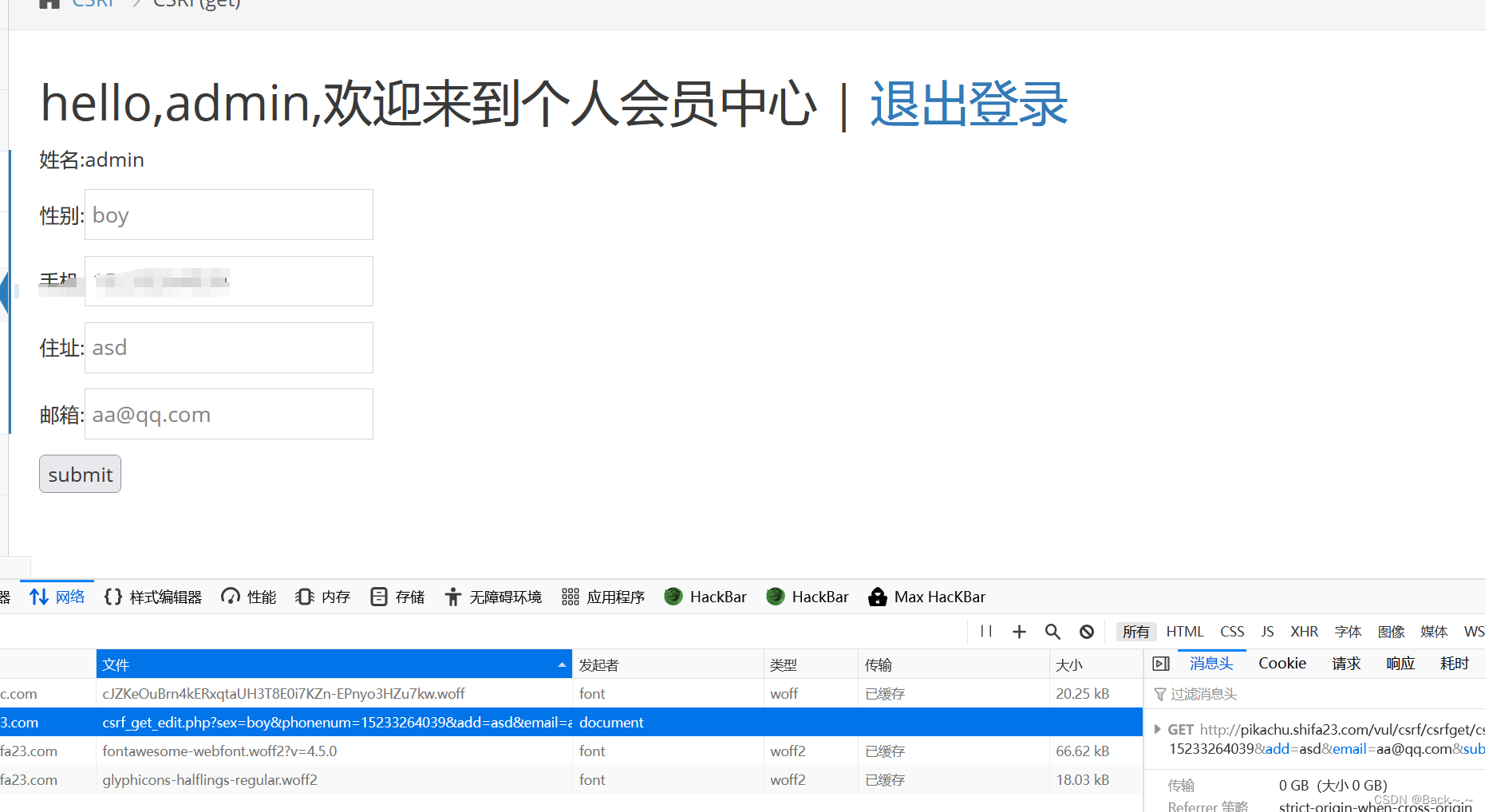The height and width of the screenshot is (812, 1485).
Task: Sort by 发起者 column header
Action: [668, 664]
